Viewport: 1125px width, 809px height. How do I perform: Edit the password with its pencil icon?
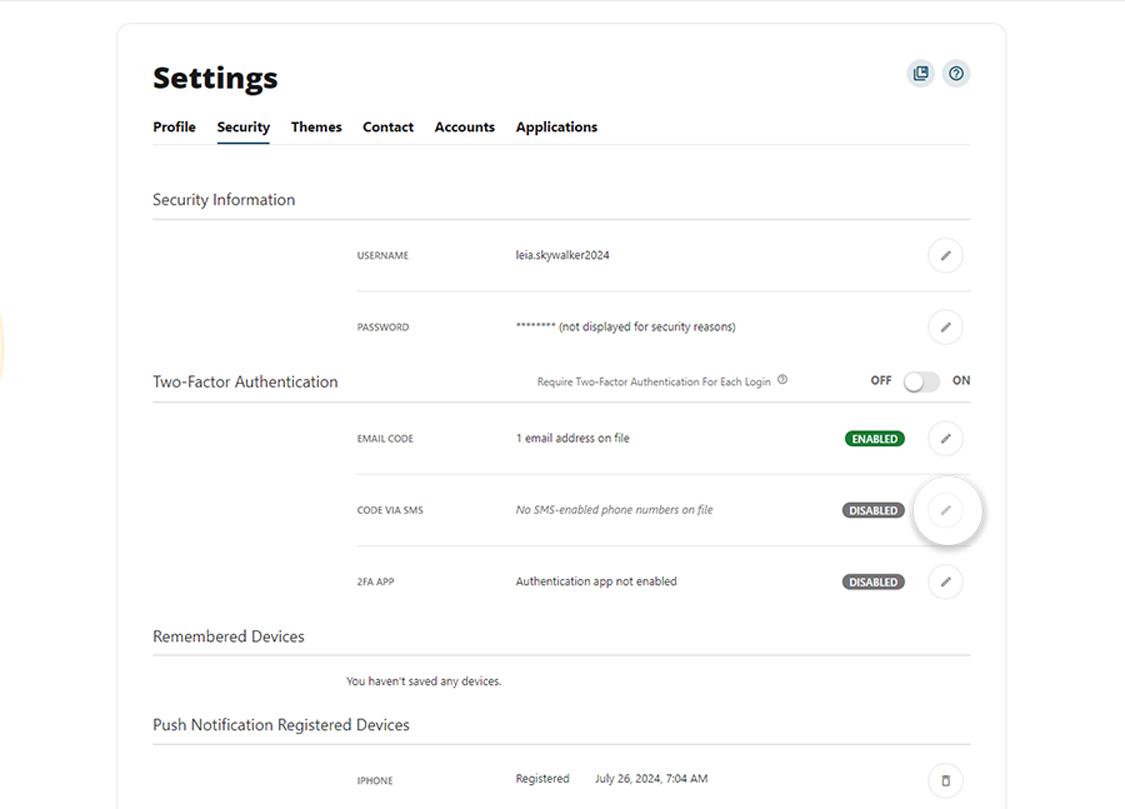pyautogui.click(x=946, y=327)
